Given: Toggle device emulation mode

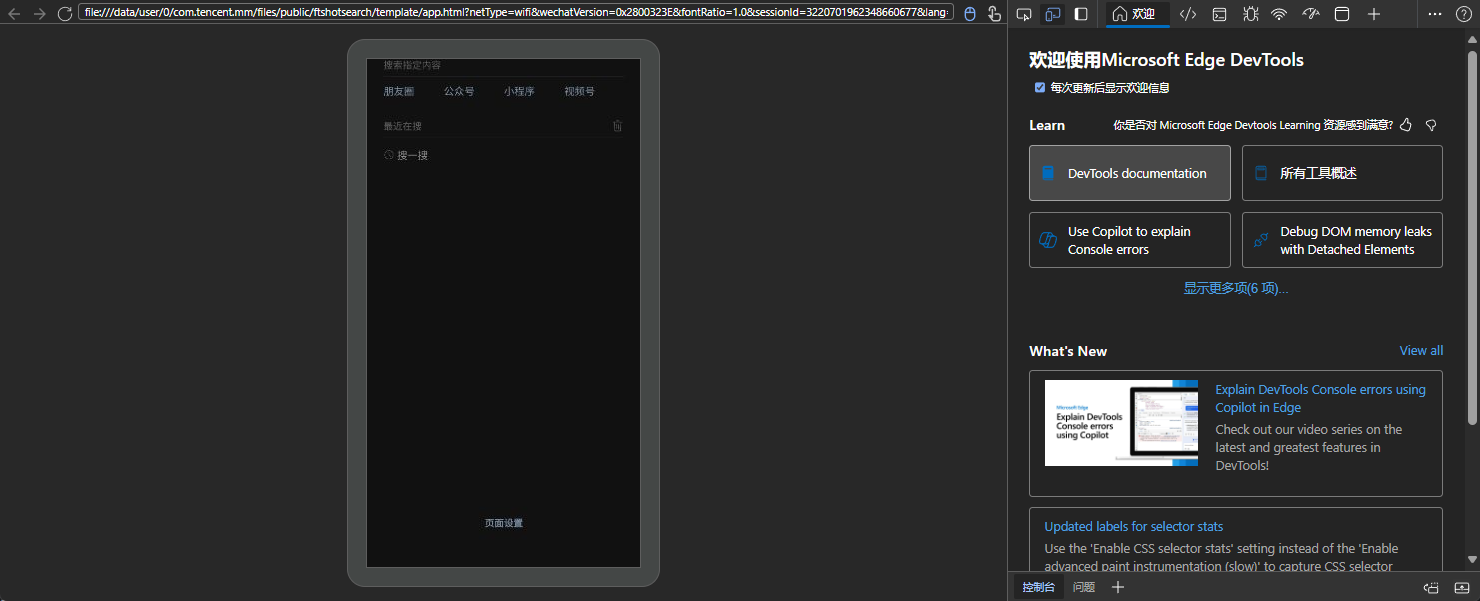Looking at the screenshot, I should (1052, 14).
